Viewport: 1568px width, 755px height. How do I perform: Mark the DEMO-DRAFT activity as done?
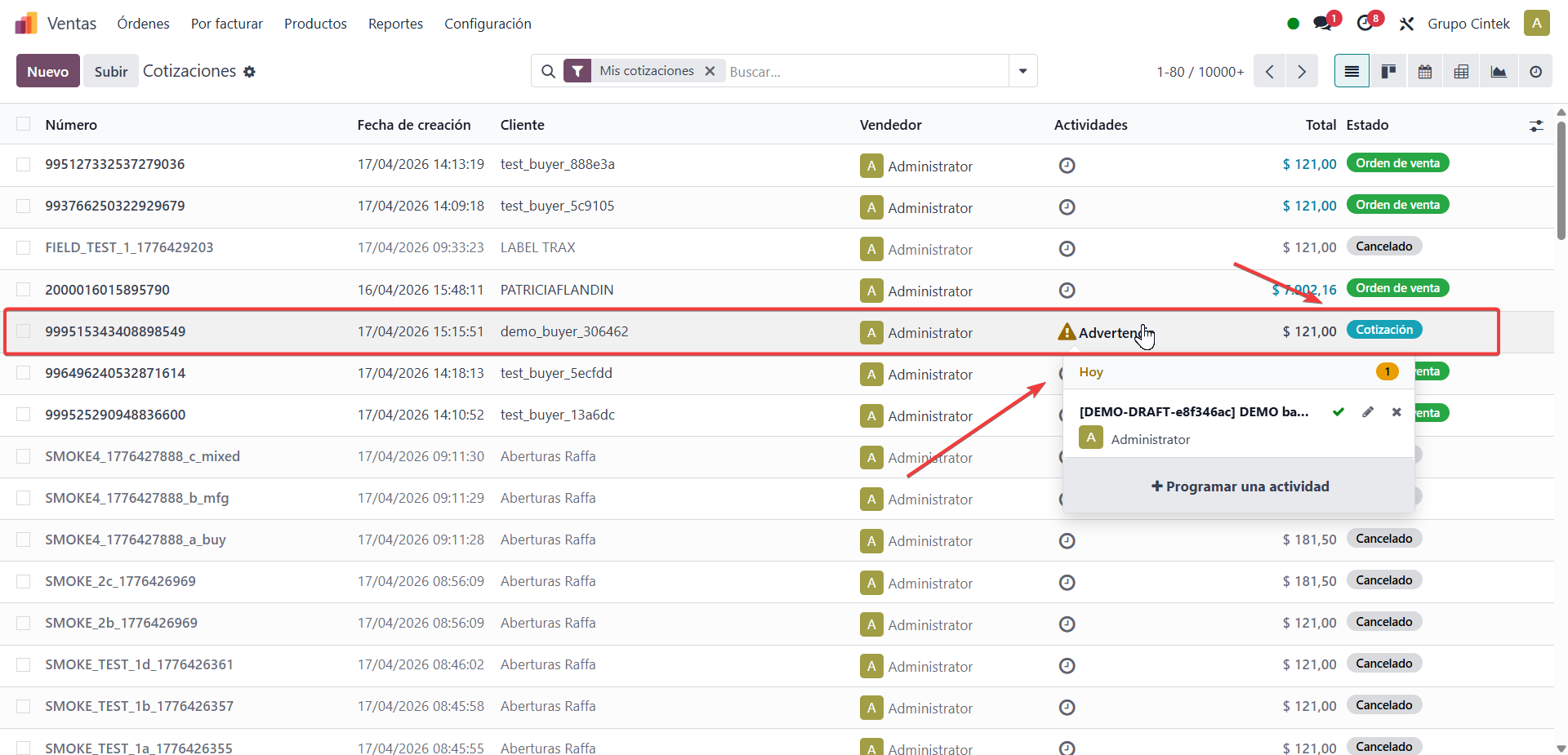1339,412
